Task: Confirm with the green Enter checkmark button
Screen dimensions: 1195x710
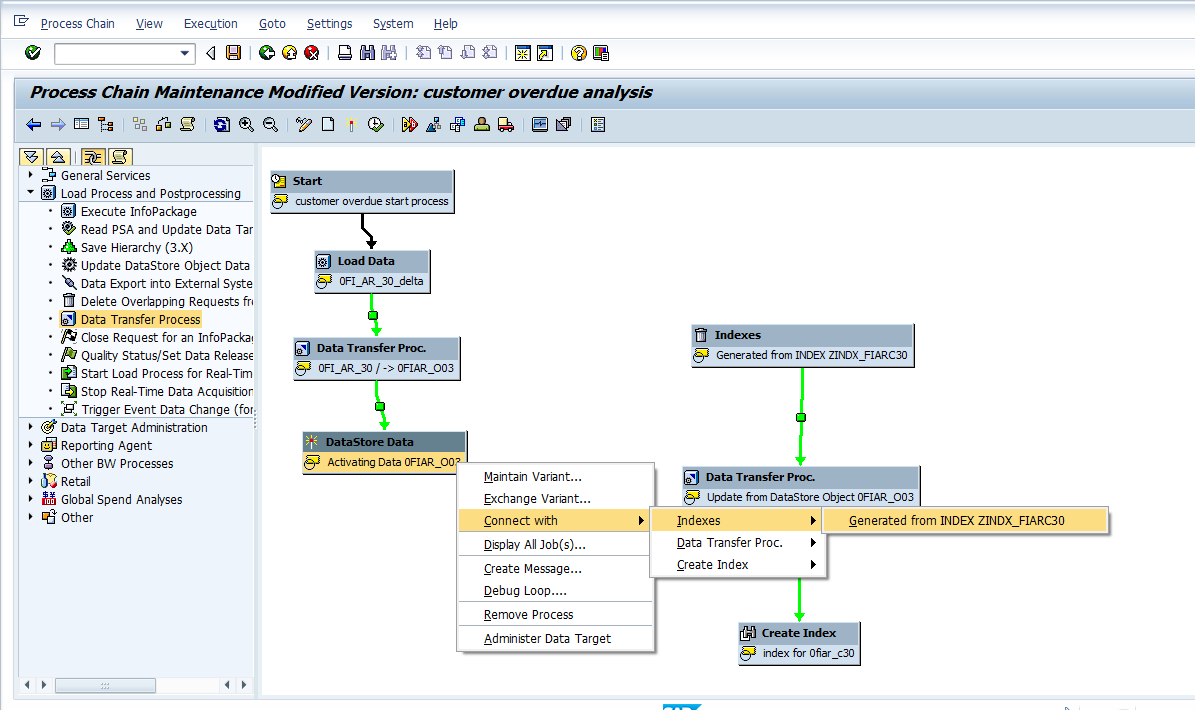Action: pos(31,53)
